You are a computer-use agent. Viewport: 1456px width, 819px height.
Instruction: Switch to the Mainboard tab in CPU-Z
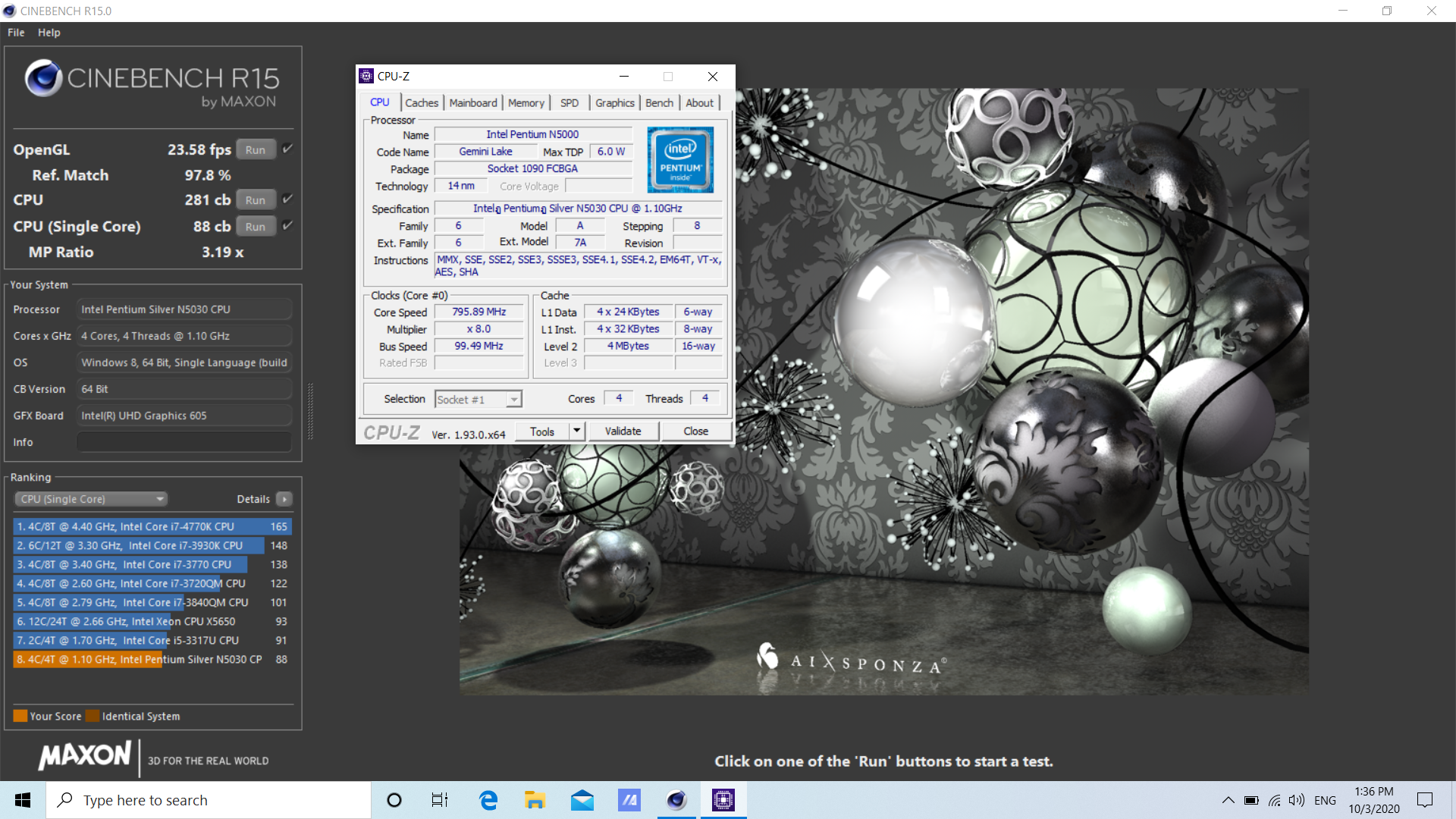point(473,103)
